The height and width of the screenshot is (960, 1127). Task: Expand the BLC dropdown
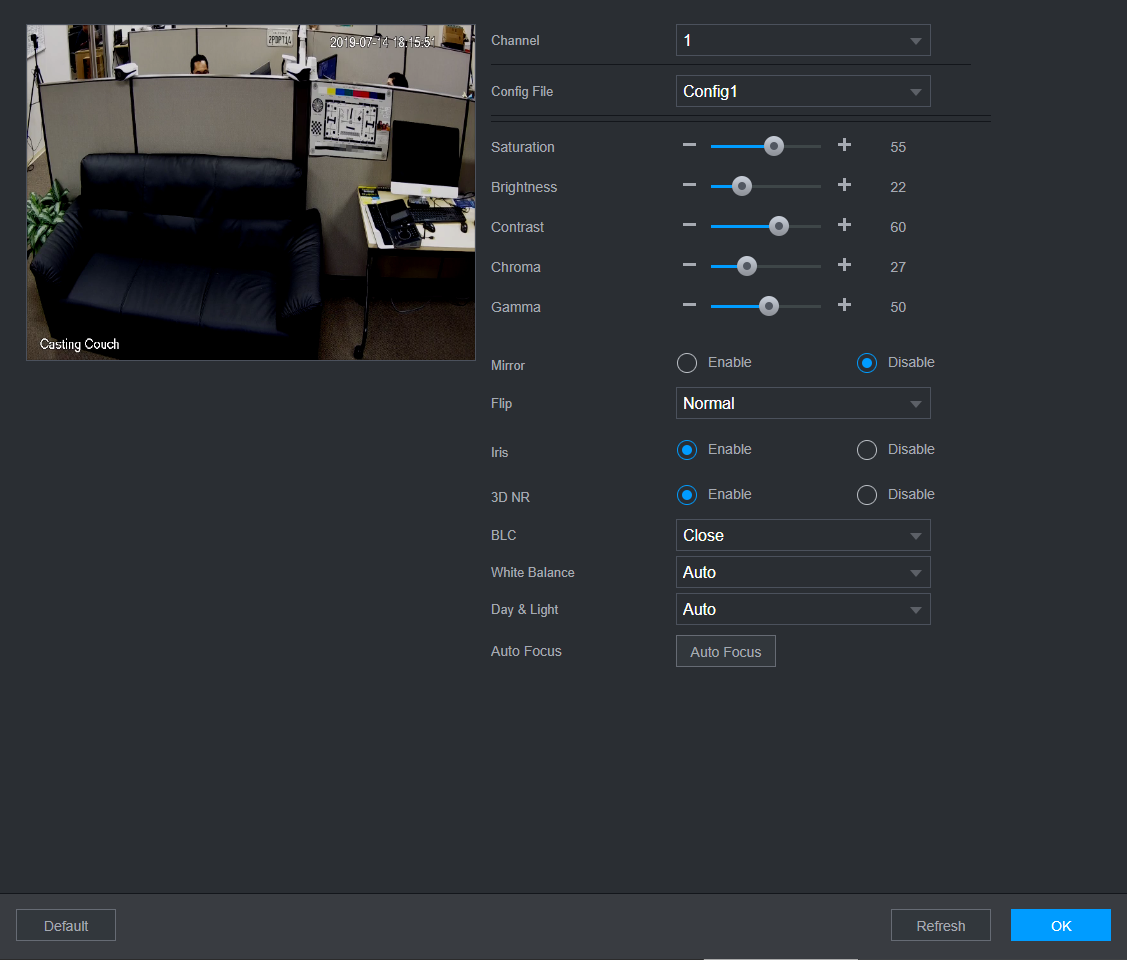click(x=803, y=535)
